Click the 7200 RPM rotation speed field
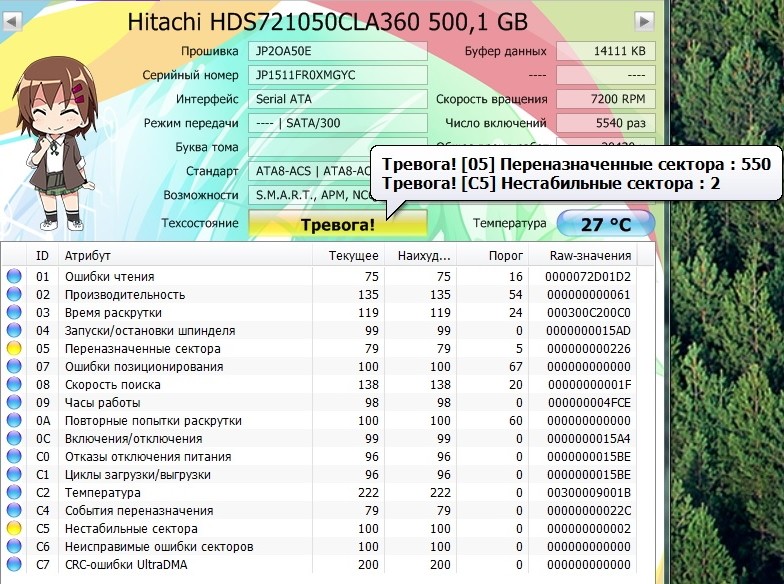The height and width of the screenshot is (584, 784). point(606,99)
